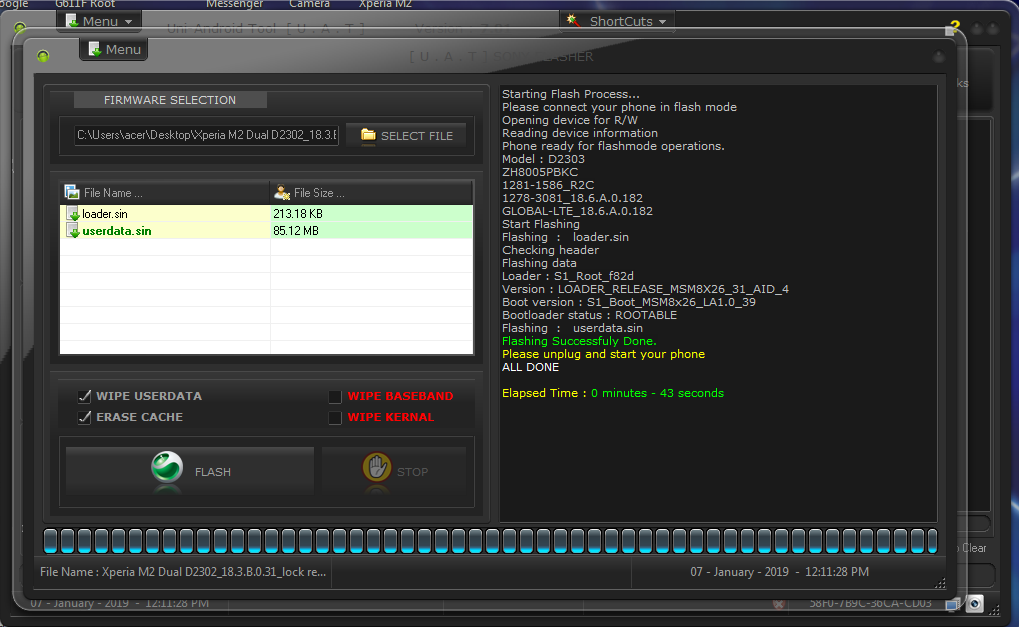Click the File Name header icon

(72, 192)
